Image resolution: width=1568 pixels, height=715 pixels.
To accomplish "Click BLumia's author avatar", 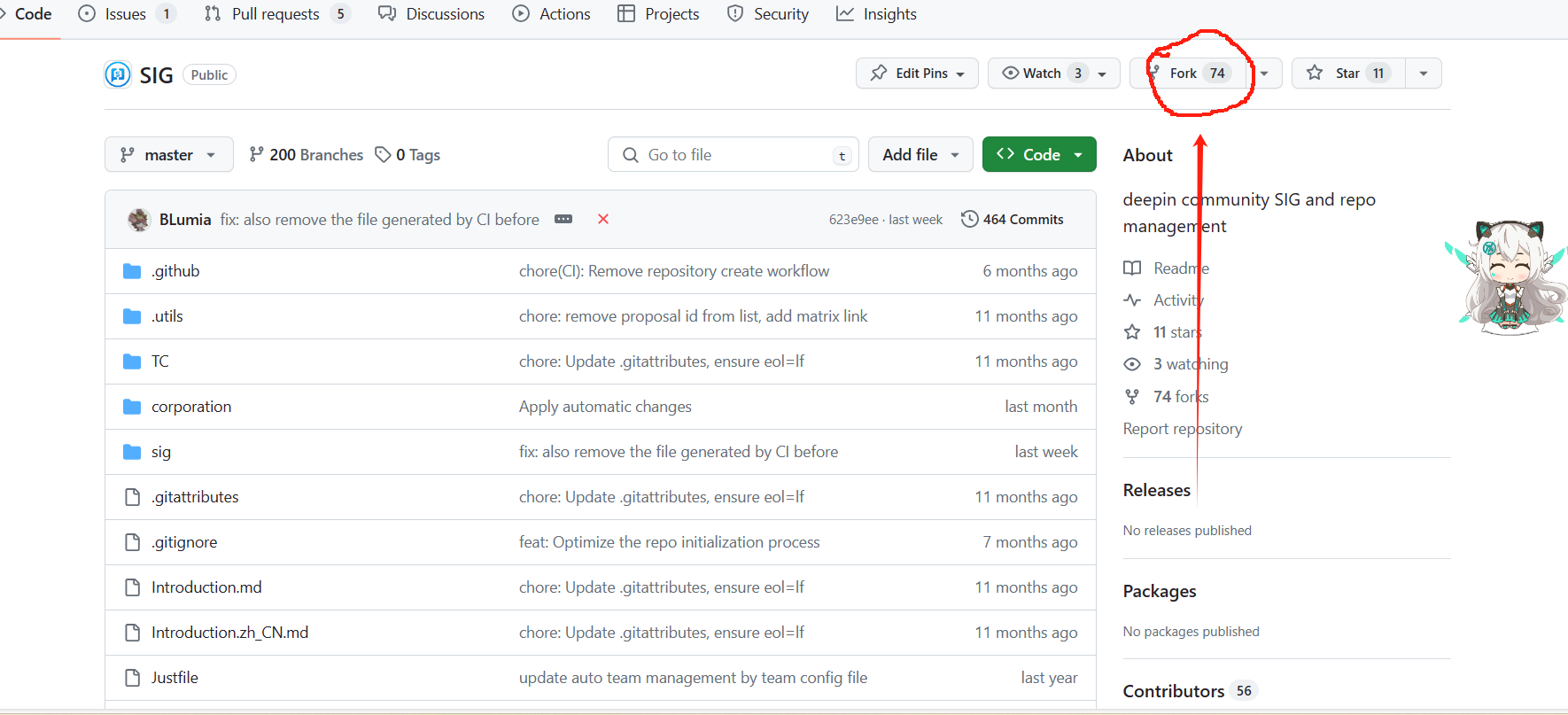I will click(x=139, y=219).
